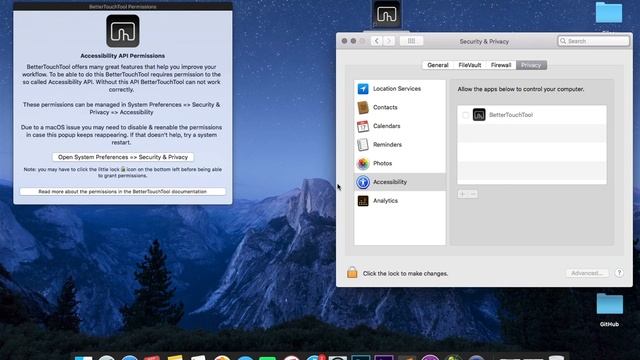Select Contacts in the privacy list
The height and width of the screenshot is (360, 640).
400,107
